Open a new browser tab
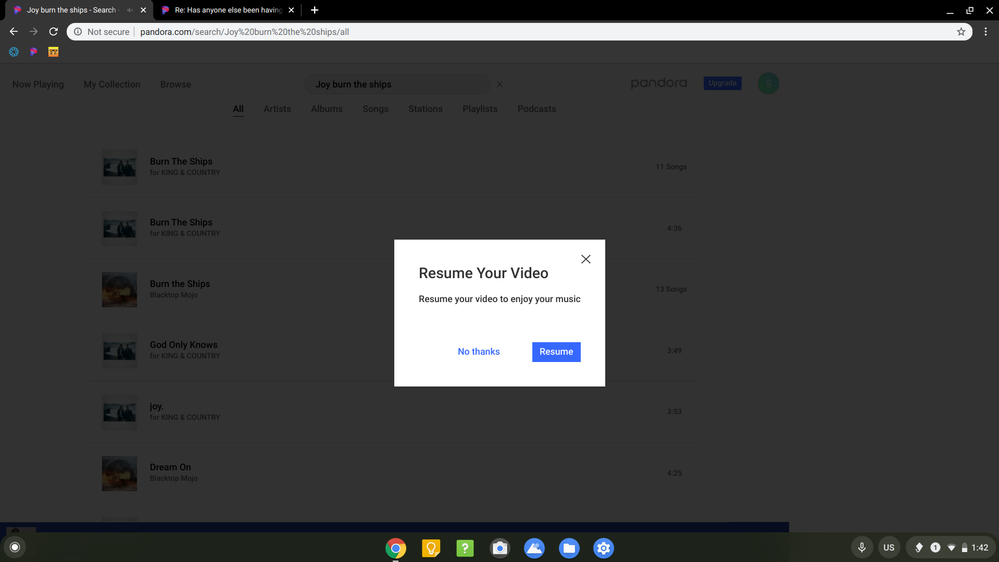Viewport: 999px width, 562px height. click(x=314, y=10)
